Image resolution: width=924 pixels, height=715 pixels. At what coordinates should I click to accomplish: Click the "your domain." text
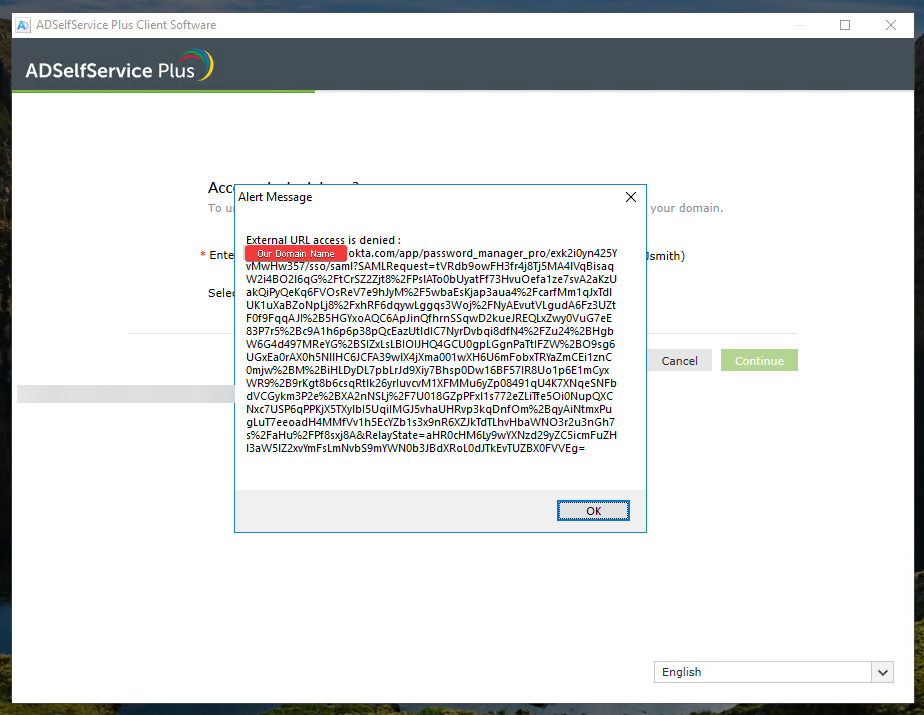pos(687,208)
